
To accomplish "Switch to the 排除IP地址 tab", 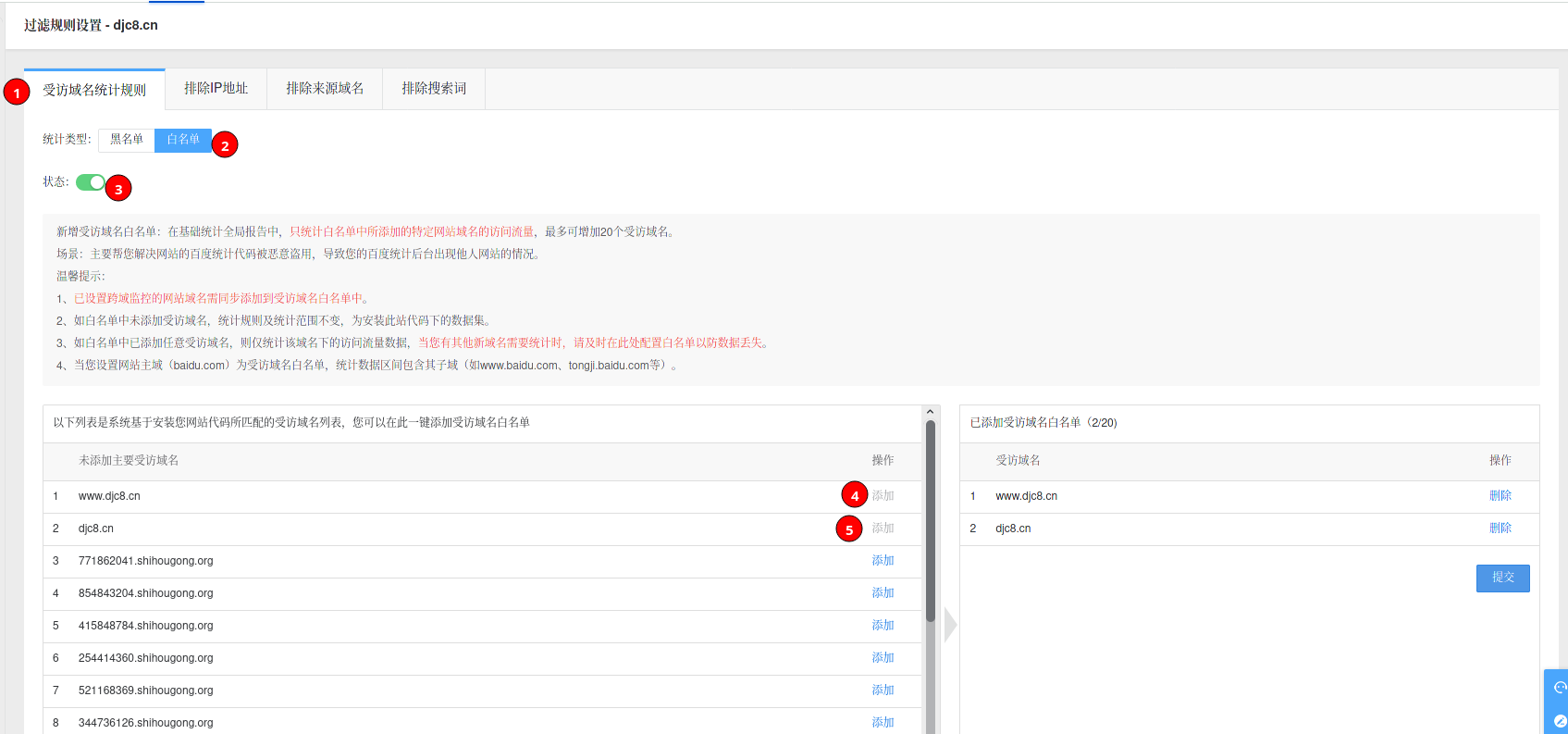I will point(216,89).
